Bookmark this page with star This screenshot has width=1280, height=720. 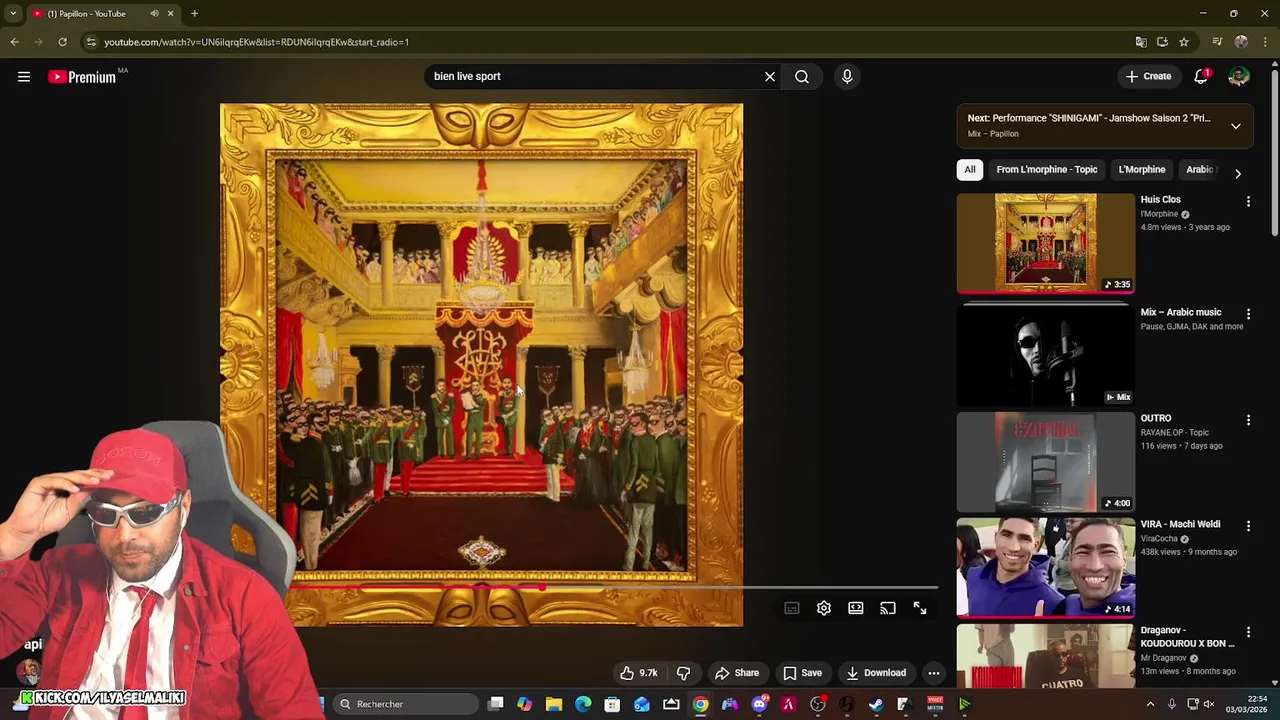click(x=1184, y=42)
